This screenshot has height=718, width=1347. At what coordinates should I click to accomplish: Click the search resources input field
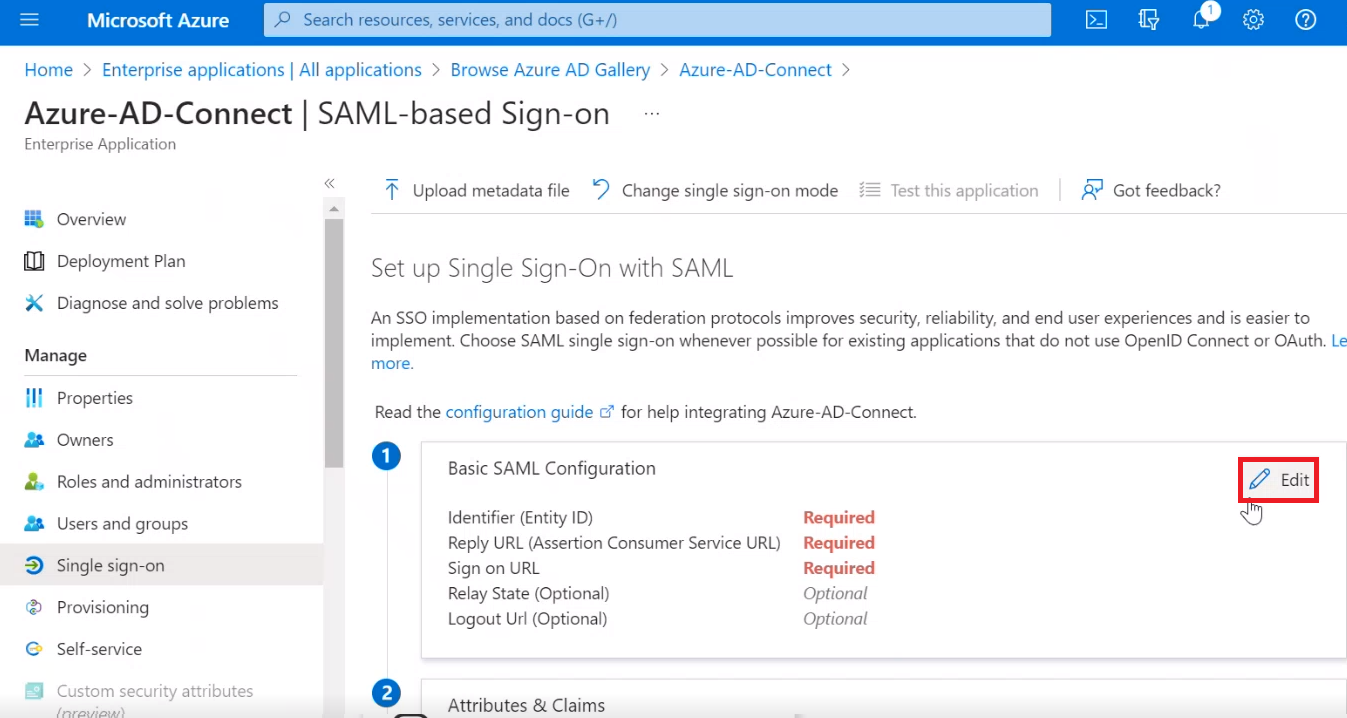pos(657,20)
